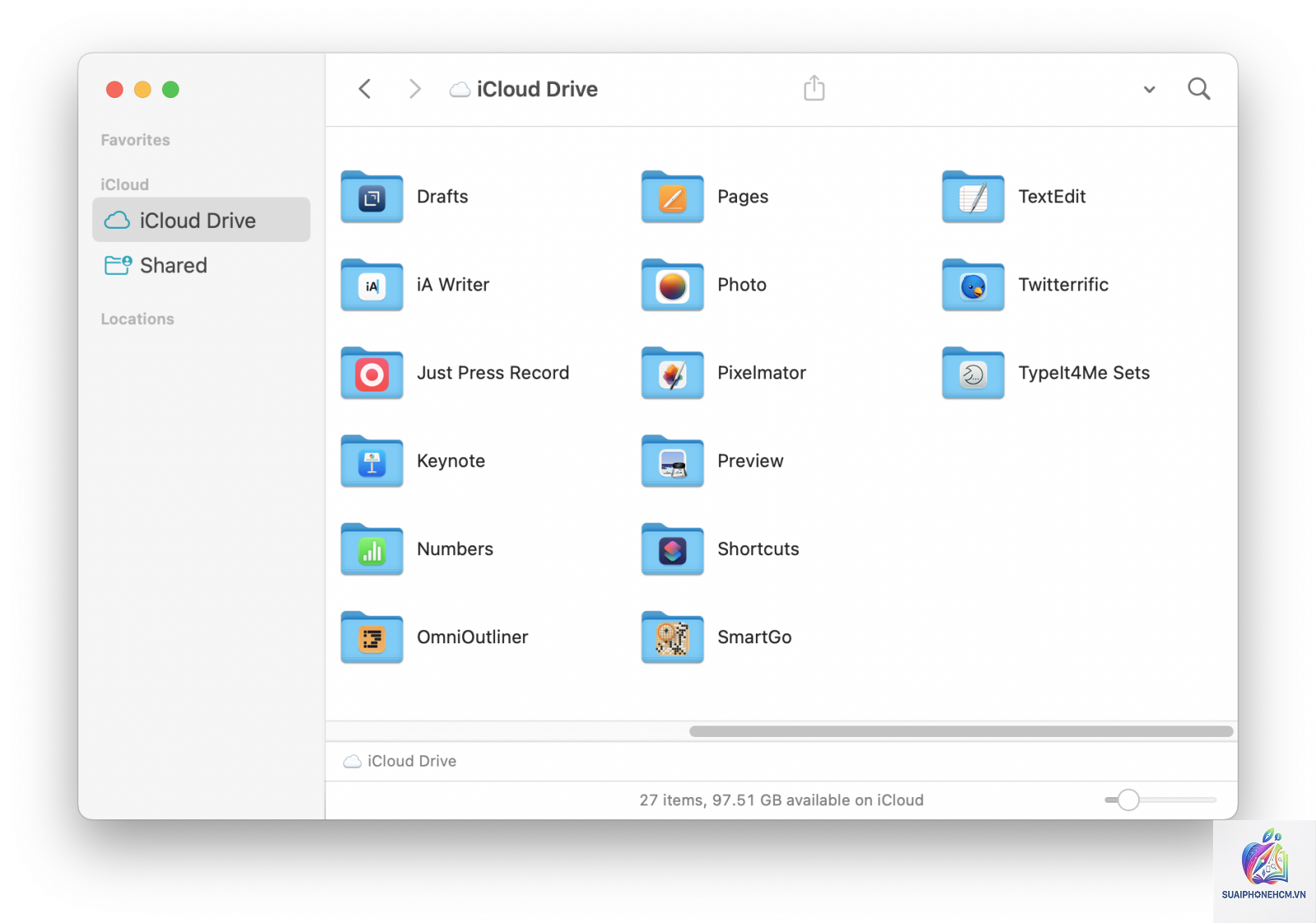This screenshot has width=1316, height=923.
Task: Click the 27 items status text
Action: (x=781, y=800)
